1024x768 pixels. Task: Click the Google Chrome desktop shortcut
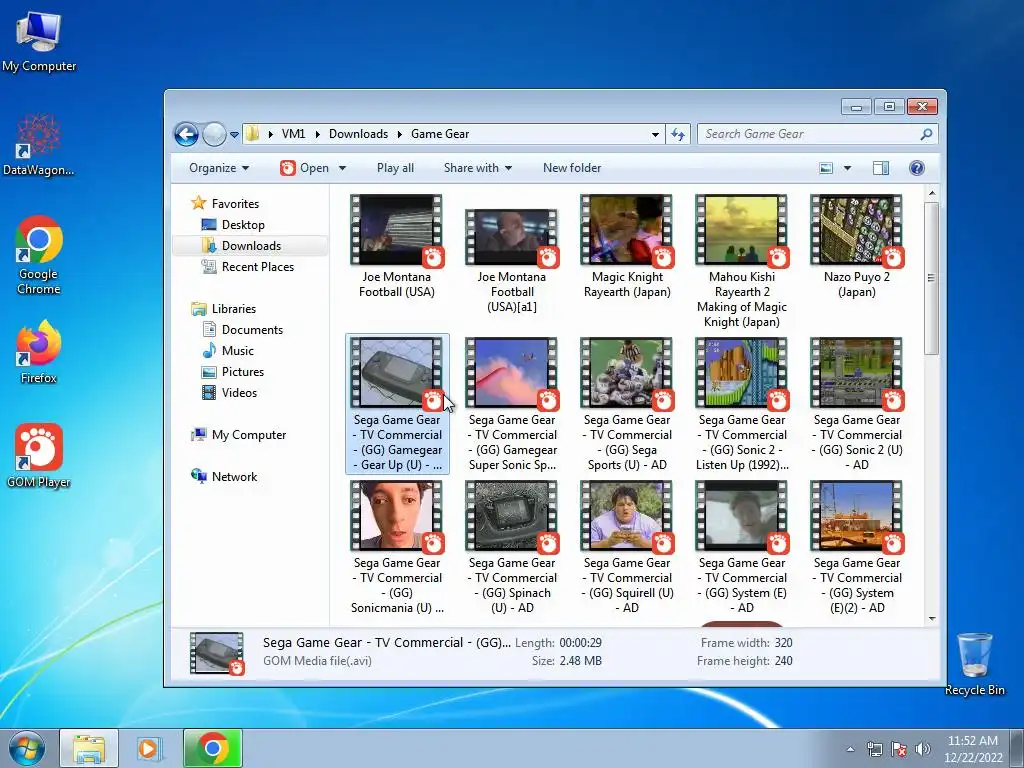tap(39, 255)
